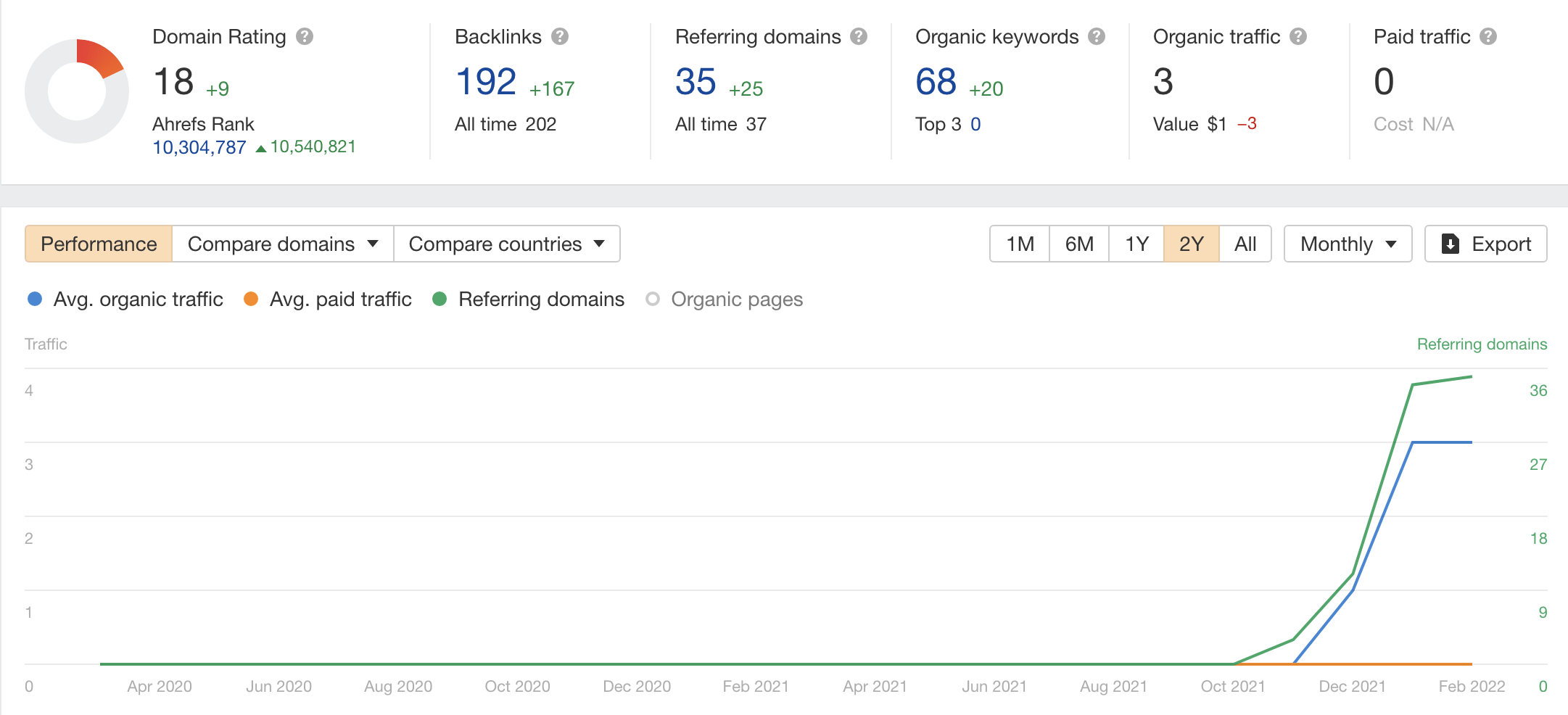This screenshot has width=1568, height=715.
Task: Click Referring domains question mark icon
Action: [x=859, y=36]
